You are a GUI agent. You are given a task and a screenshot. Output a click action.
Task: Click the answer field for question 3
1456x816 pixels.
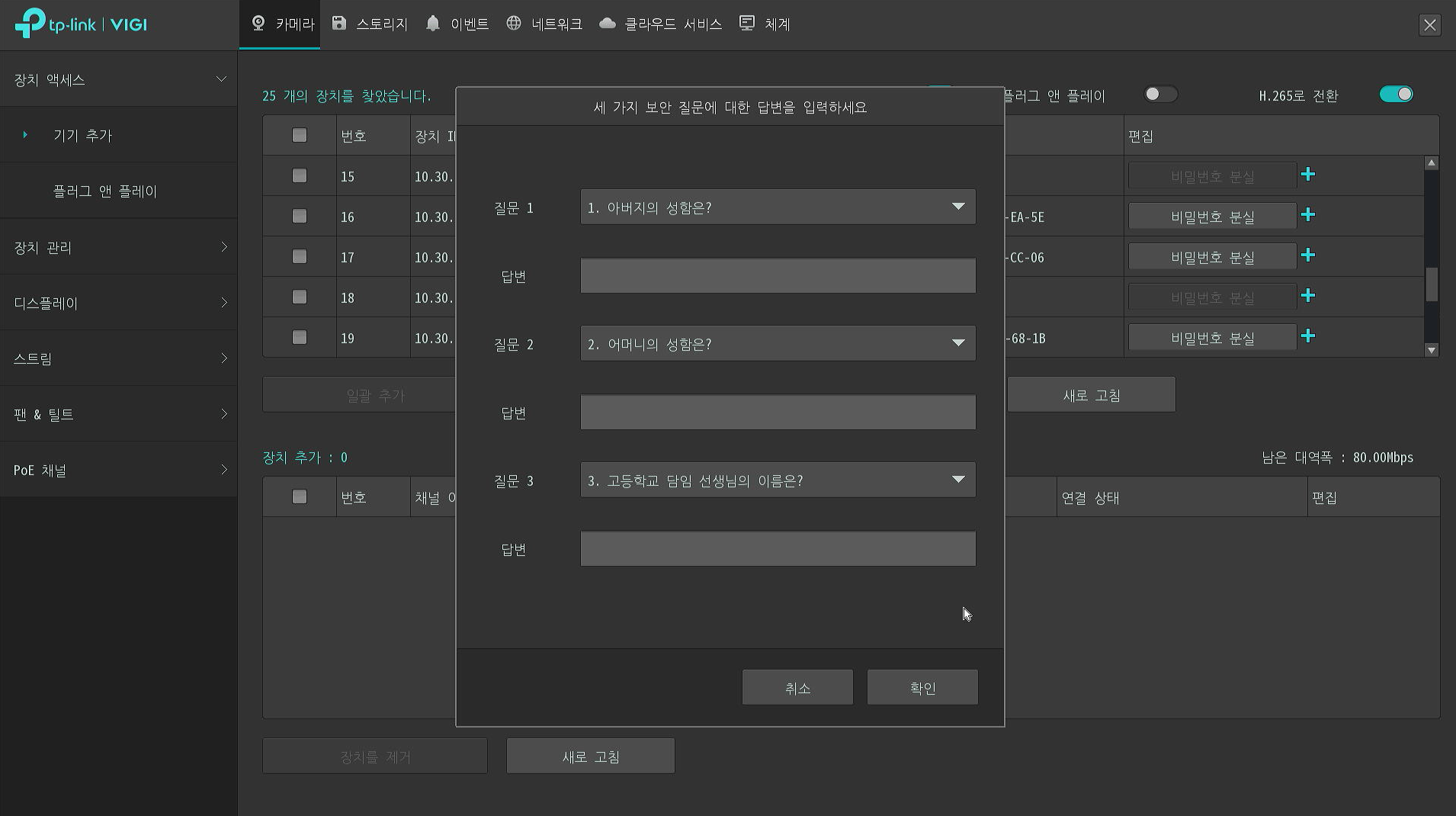click(778, 548)
